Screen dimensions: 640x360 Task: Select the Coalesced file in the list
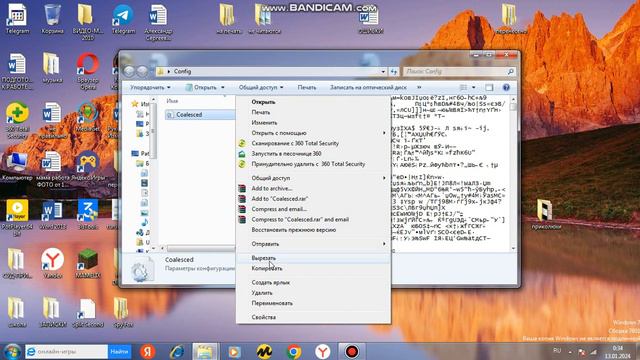click(x=200, y=115)
